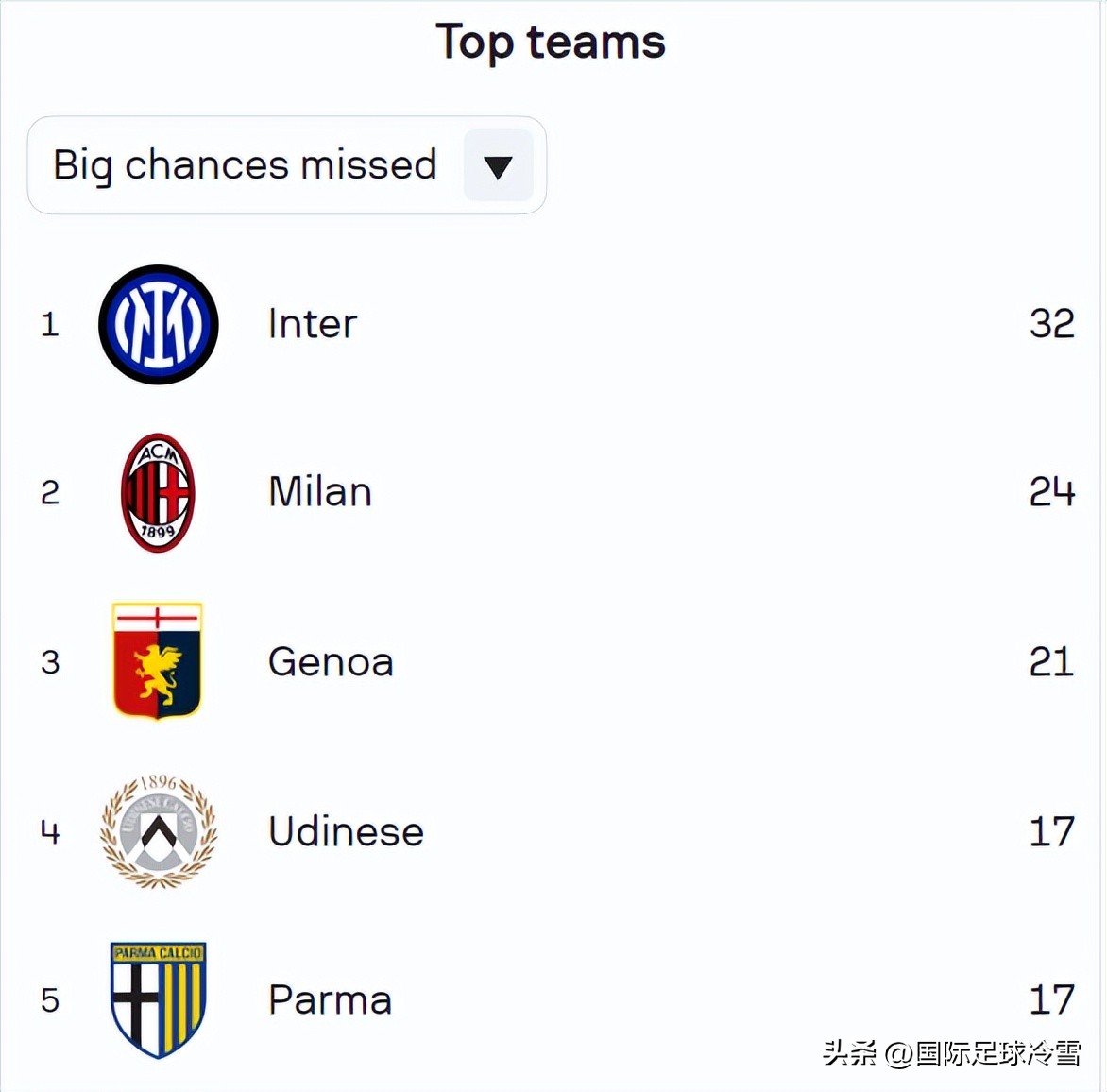Image resolution: width=1107 pixels, height=1092 pixels.
Task: Click the Genoa club crest icon
Action: coord(157,661)
